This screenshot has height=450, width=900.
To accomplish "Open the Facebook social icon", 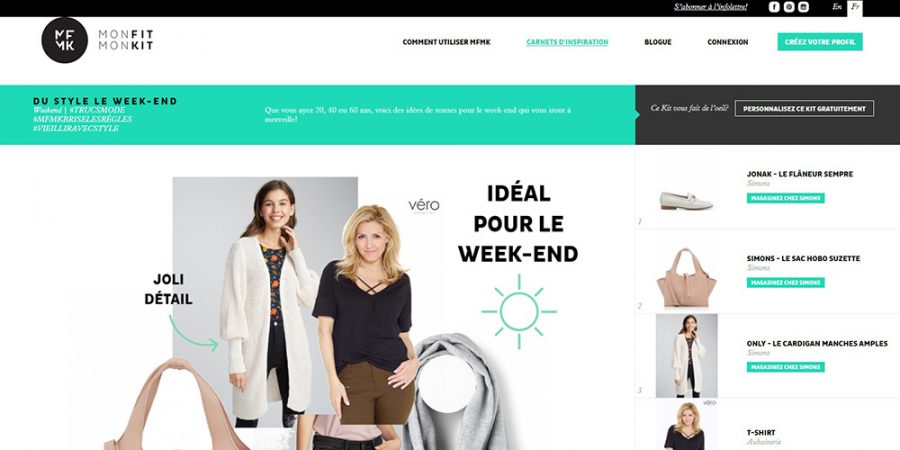I will pos(774,7).
